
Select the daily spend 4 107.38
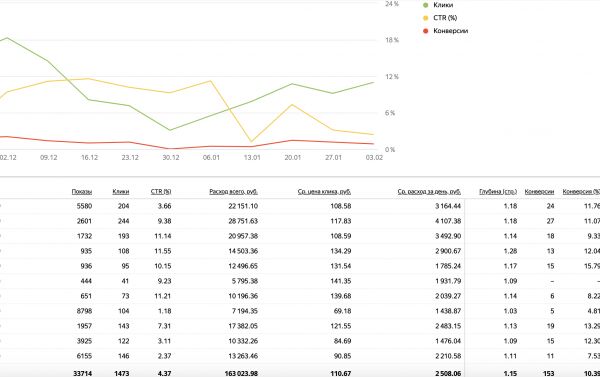[448, 221]
